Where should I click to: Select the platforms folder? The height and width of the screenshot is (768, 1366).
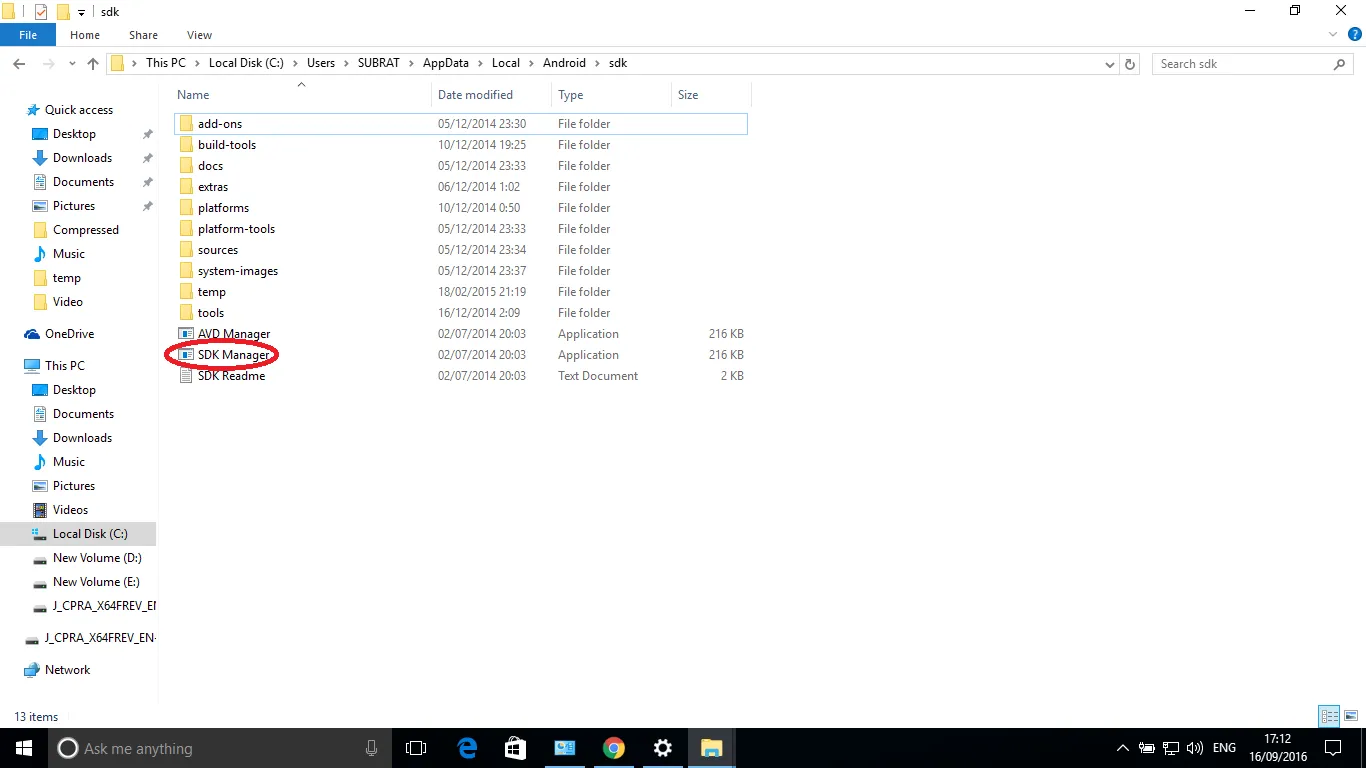click(x=460, y=208)
